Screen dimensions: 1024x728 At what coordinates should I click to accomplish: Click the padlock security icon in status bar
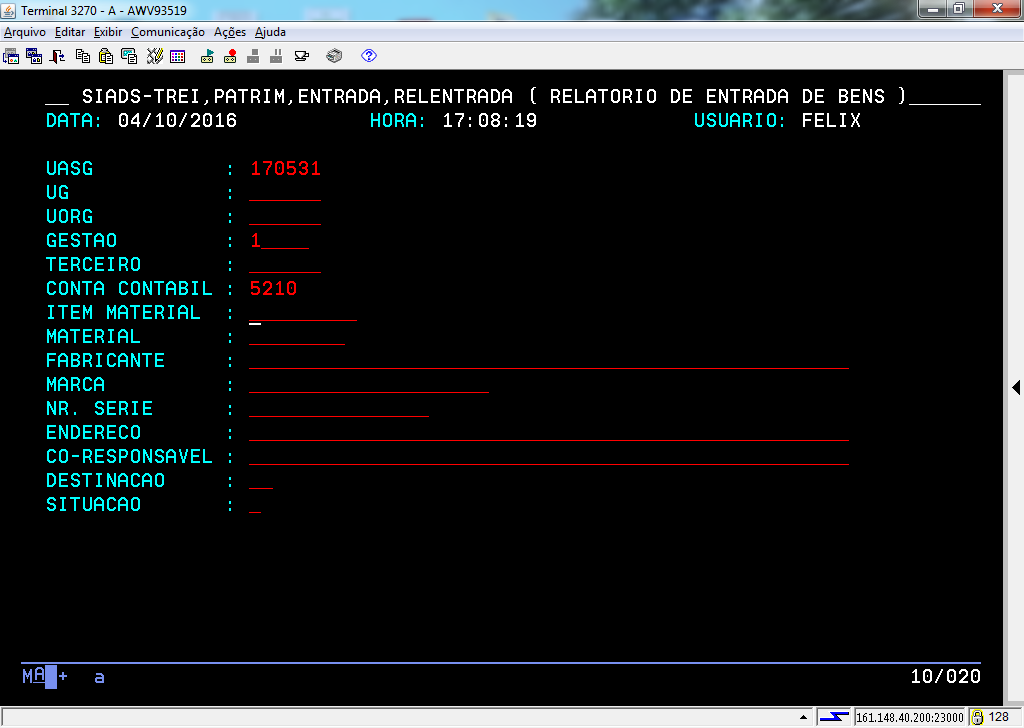[977, 718]
